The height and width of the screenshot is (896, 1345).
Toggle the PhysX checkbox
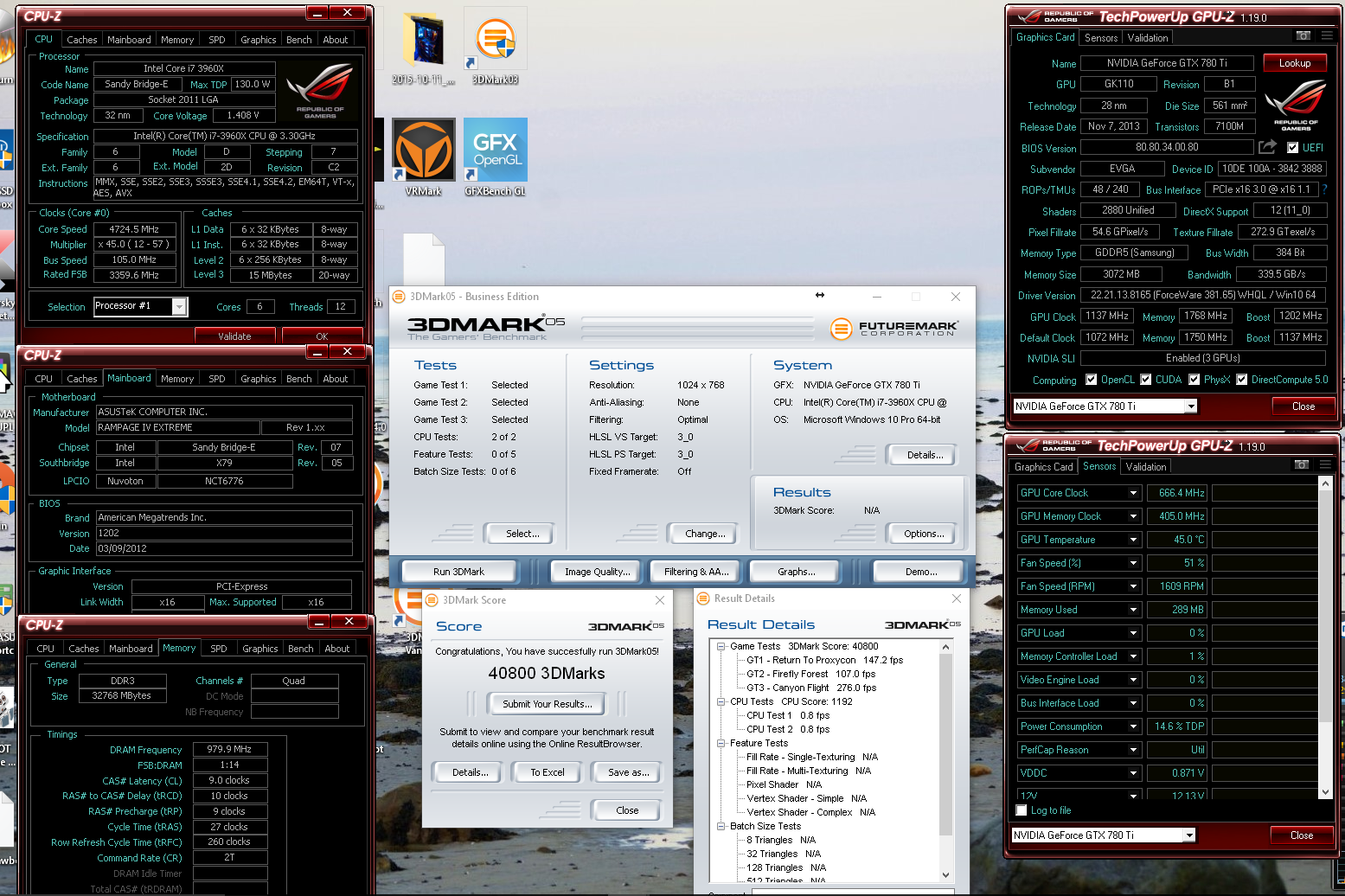tap(1194, 380)
